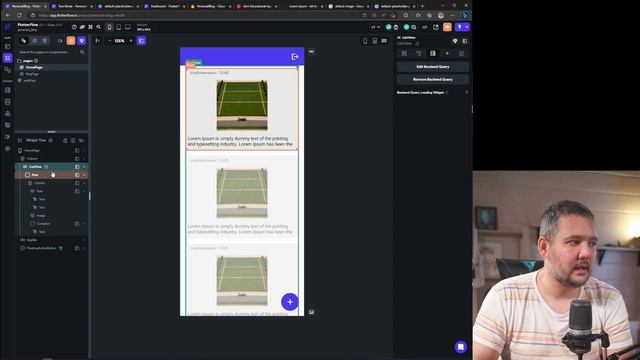Viewport: 640px width, 360px height.
Task: Open the settings gear sidebar icon
Action: coord(7,149)
